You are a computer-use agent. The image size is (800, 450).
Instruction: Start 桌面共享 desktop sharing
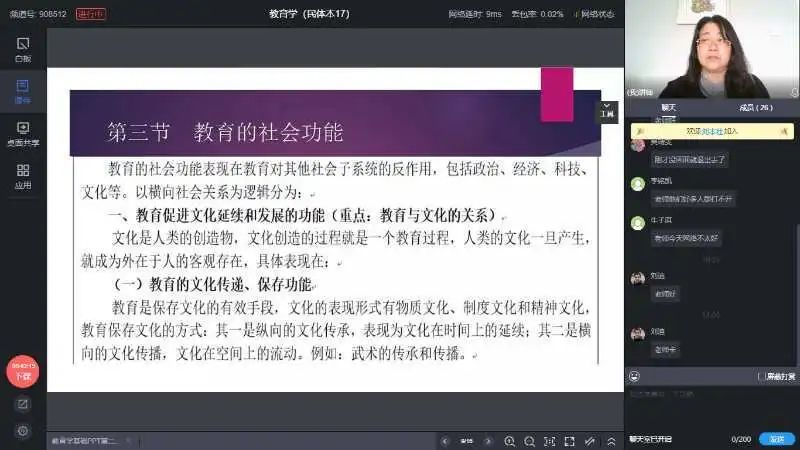[23, 134]
